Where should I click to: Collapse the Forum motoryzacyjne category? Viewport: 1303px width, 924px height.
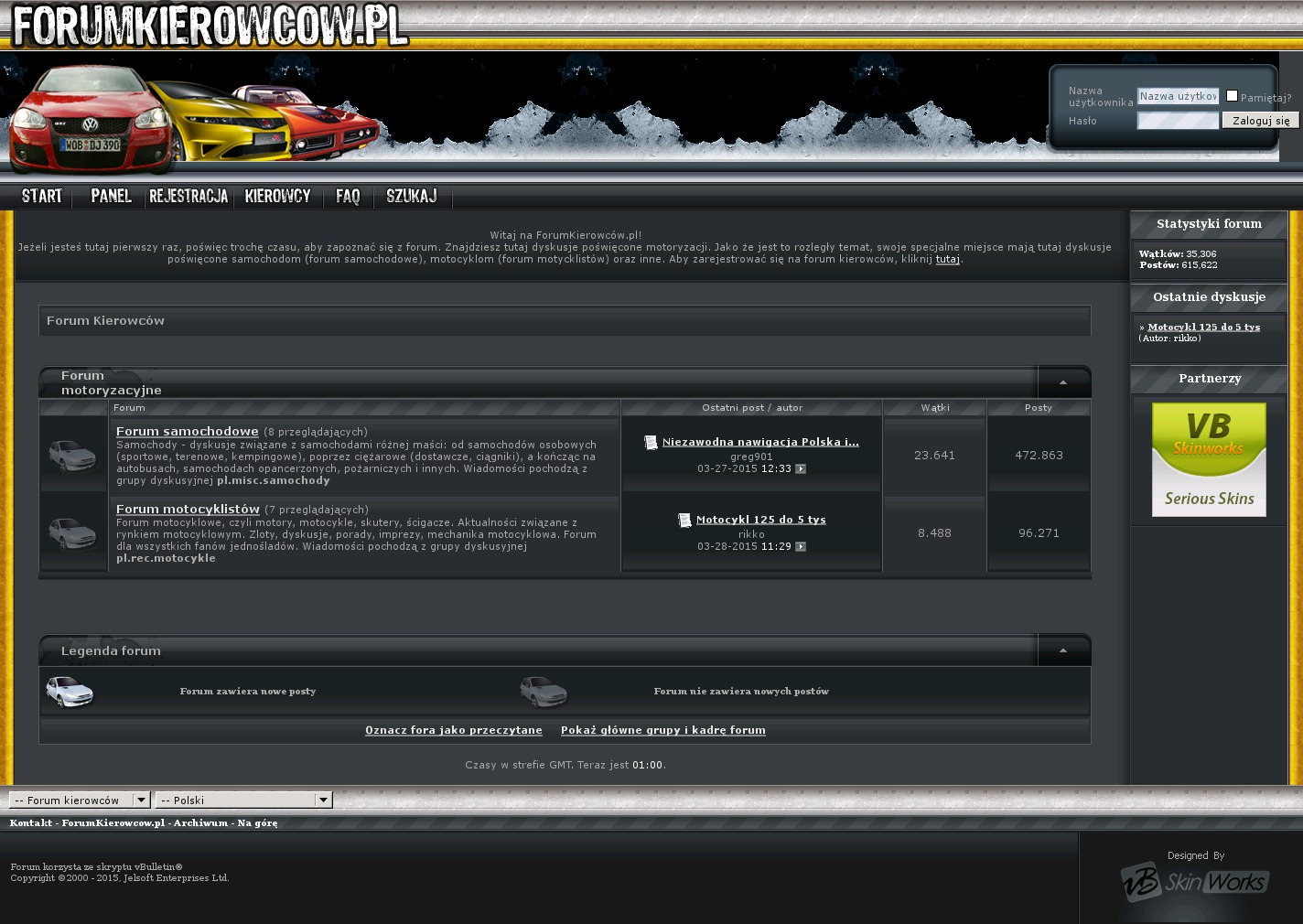click(1063, 382)
